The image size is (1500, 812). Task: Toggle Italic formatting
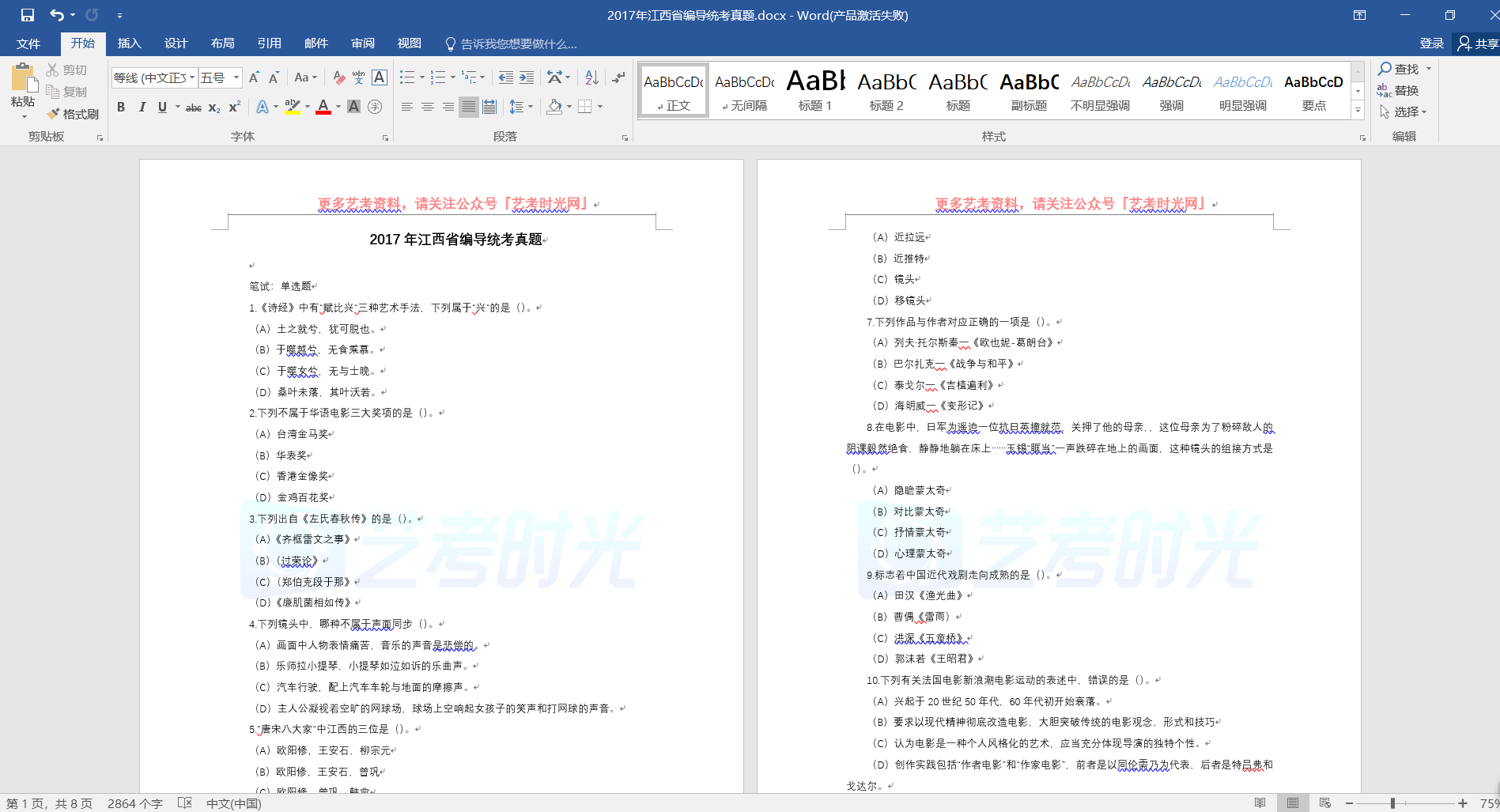coord(142,107)
